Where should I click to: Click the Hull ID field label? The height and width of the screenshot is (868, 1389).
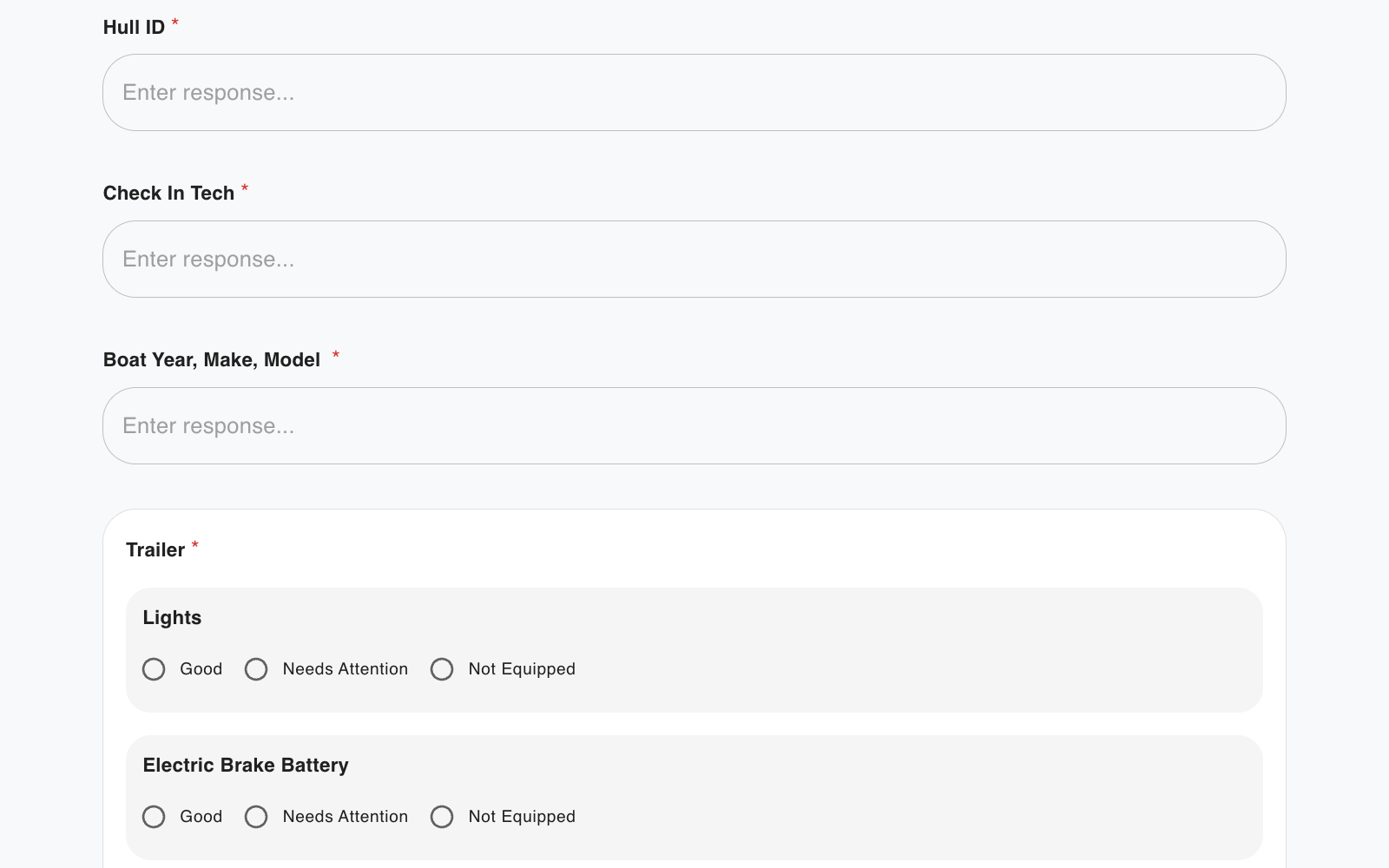point(134,28)
